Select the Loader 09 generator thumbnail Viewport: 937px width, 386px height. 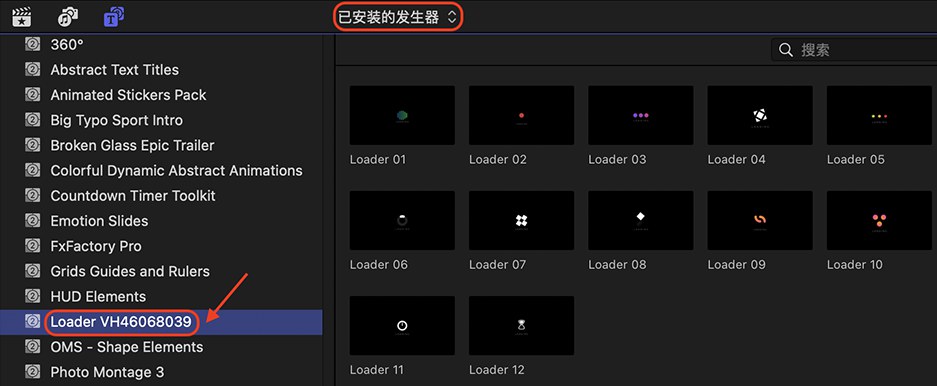760,220
